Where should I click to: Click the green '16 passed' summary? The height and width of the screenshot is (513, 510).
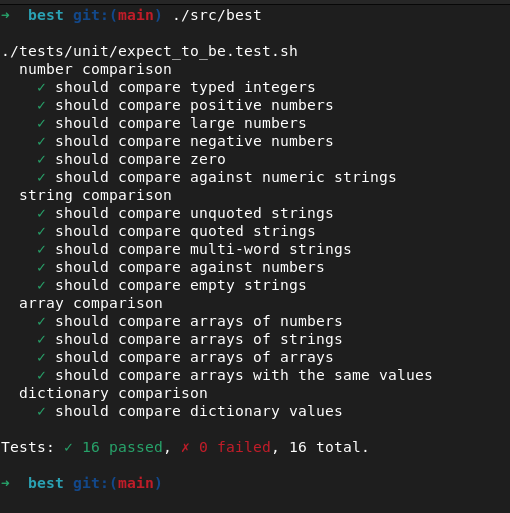[122, 447]
